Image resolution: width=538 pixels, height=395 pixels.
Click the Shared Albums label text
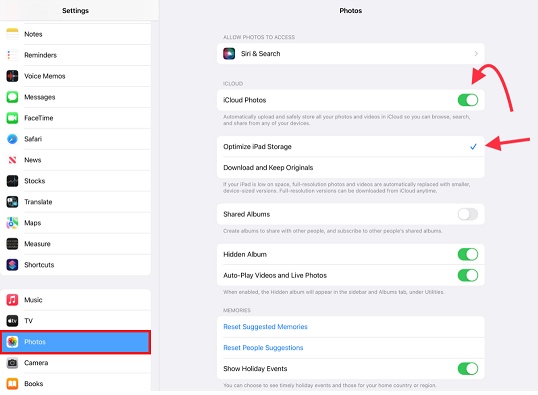click(x=246, y=214)
